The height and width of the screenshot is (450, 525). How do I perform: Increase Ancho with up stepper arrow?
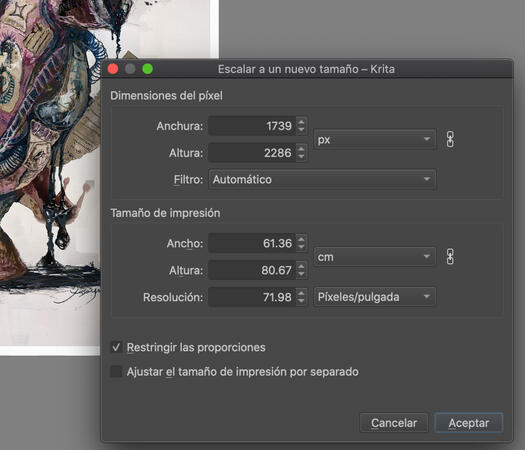(301, 239)
